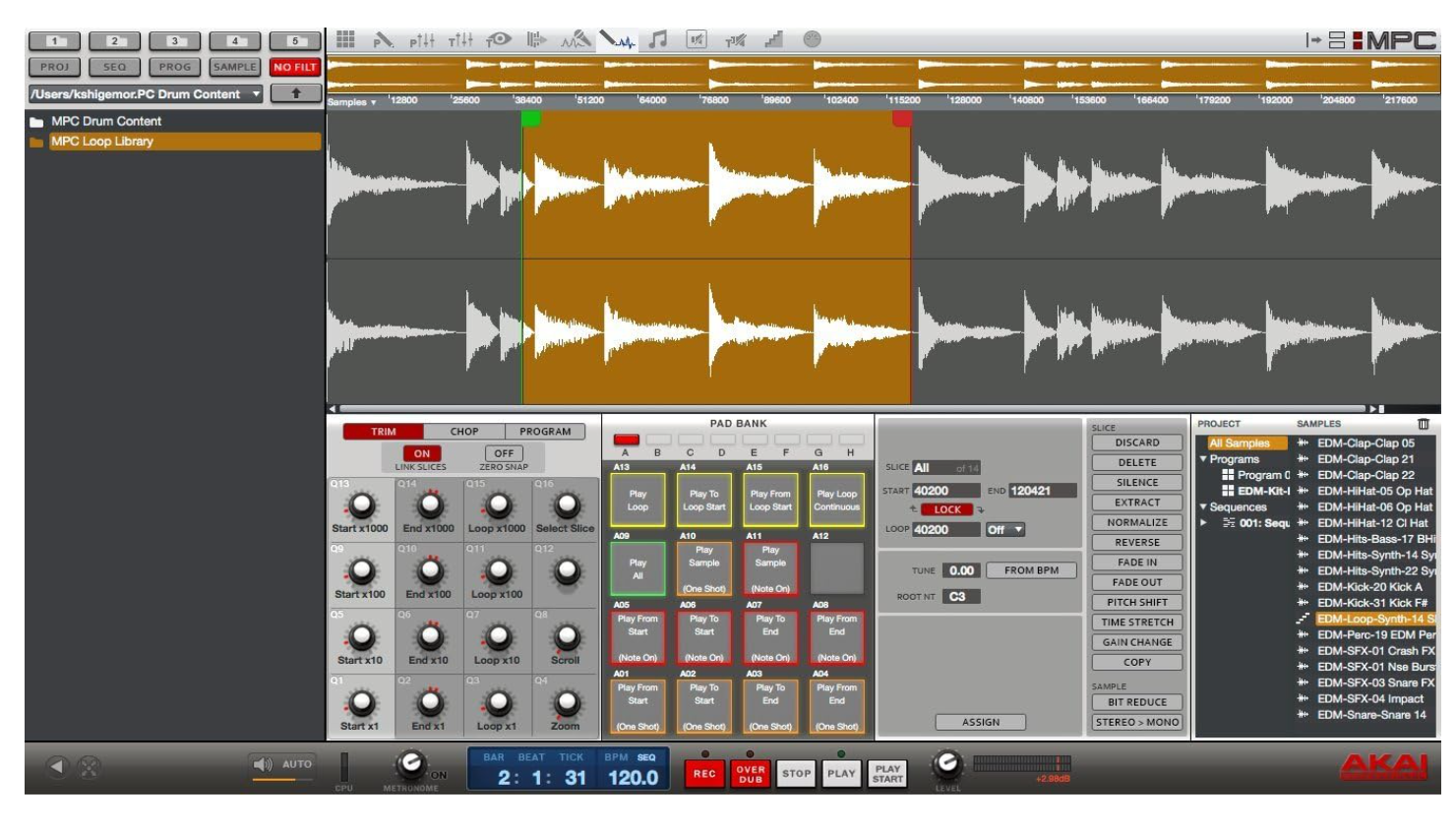Open the Main grid view icon
The height and width of the screenshot is (827, 1456).
tap(345, 39)
